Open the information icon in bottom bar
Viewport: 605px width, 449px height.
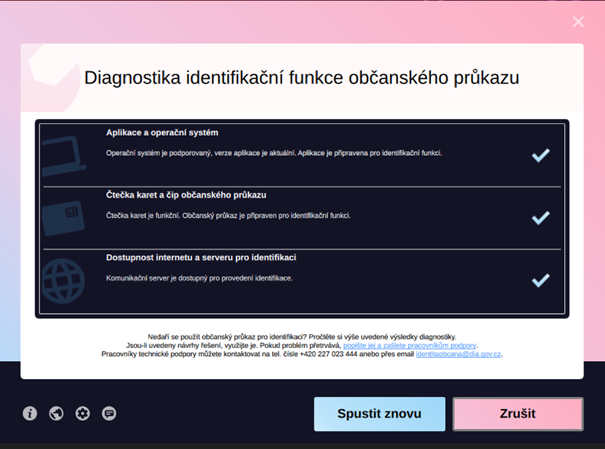click(30, 413)
